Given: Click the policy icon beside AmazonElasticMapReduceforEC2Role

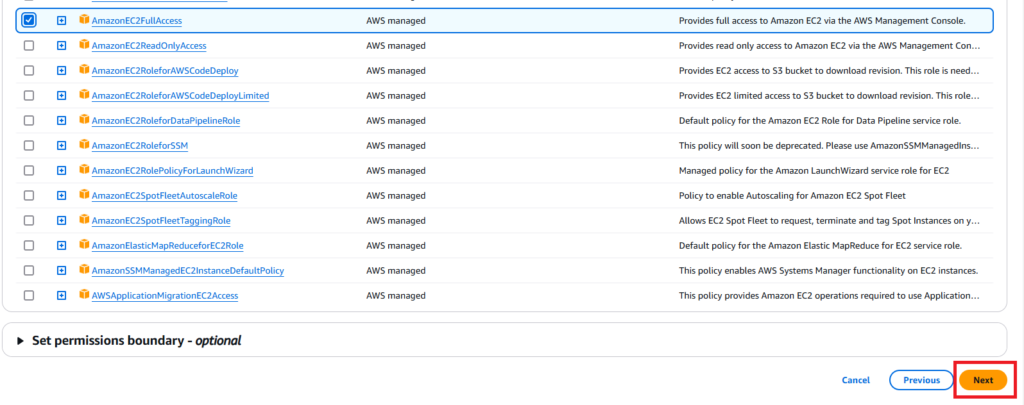Looking at the screenshot, I should (85, 245).
